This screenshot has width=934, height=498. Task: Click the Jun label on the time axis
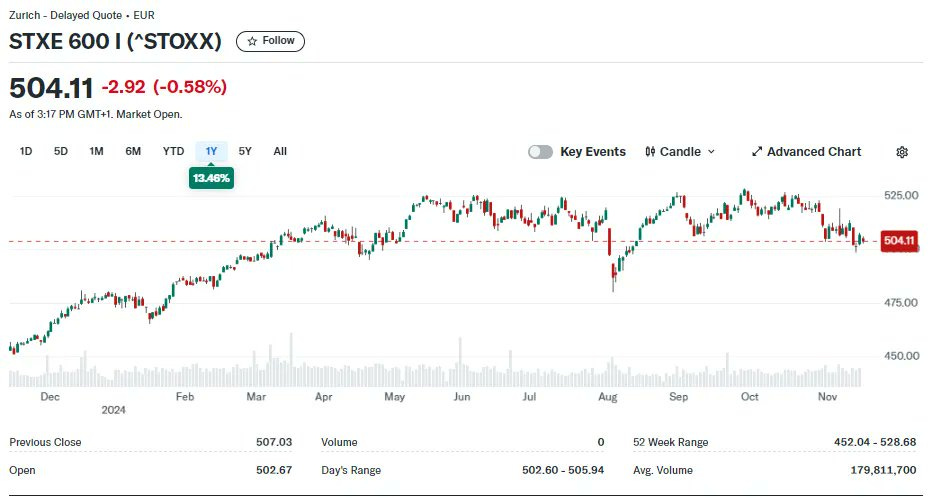point(462,397)
